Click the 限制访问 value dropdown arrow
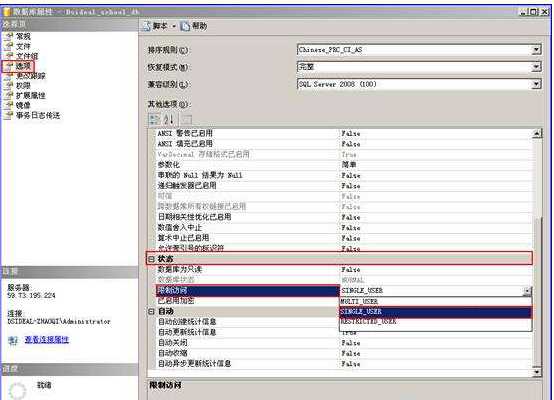The height and width of the screenshot is (400, 554). pos(527,291)
